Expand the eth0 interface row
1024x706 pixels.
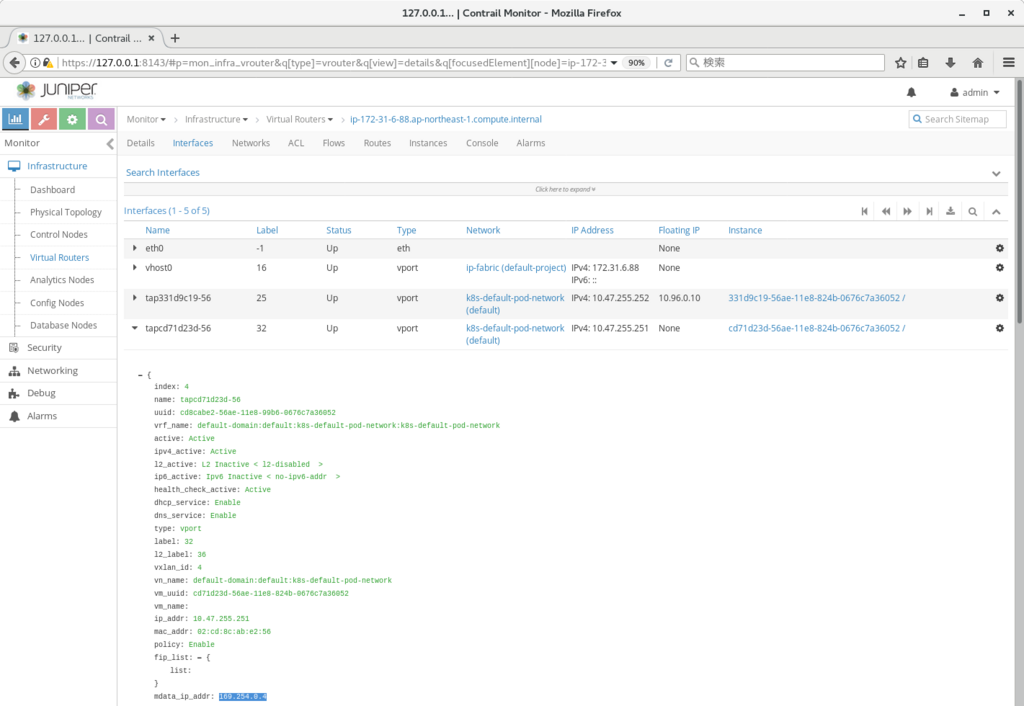(135, 248)
